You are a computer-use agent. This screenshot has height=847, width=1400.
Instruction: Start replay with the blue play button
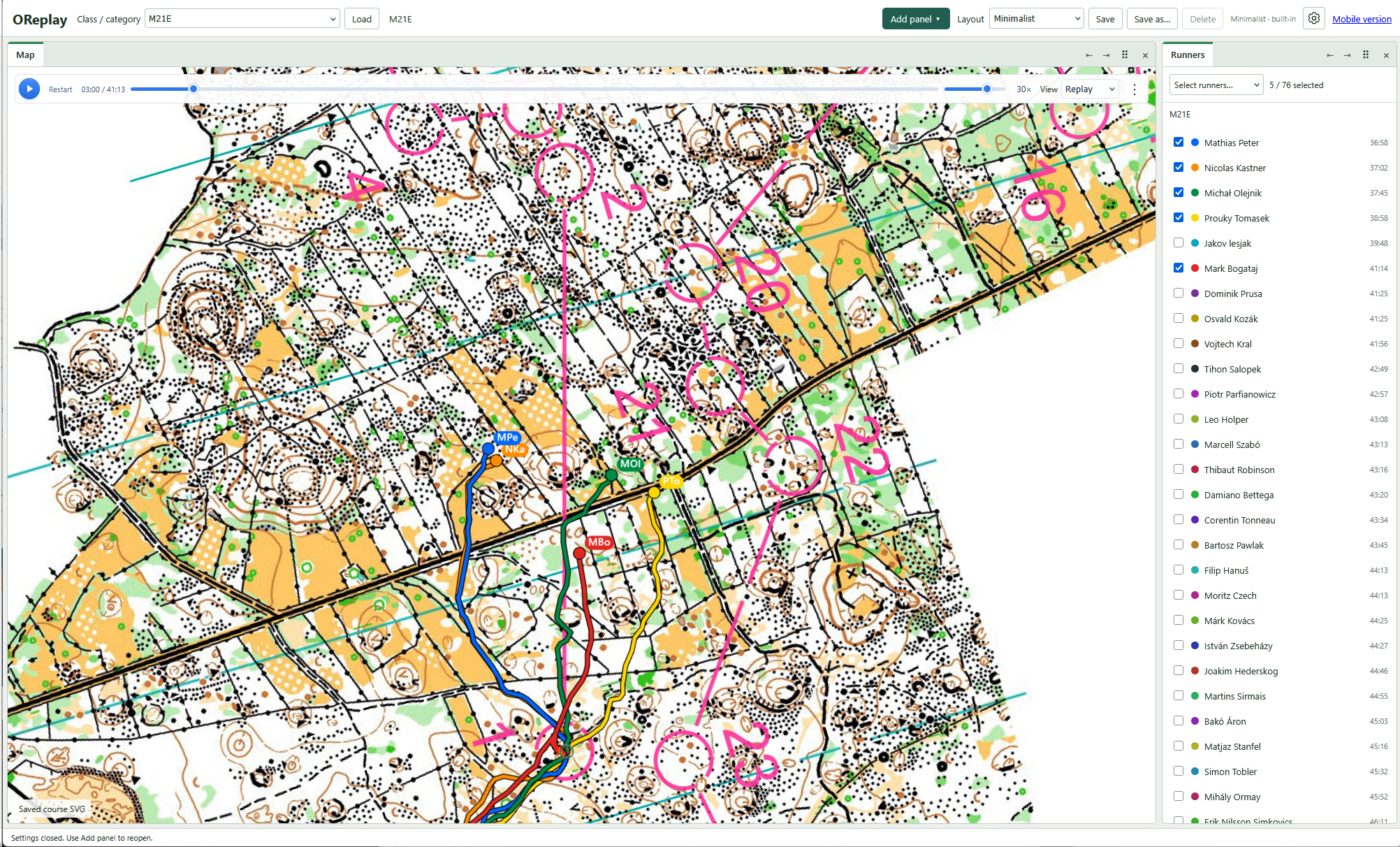[x=29, y=89]
